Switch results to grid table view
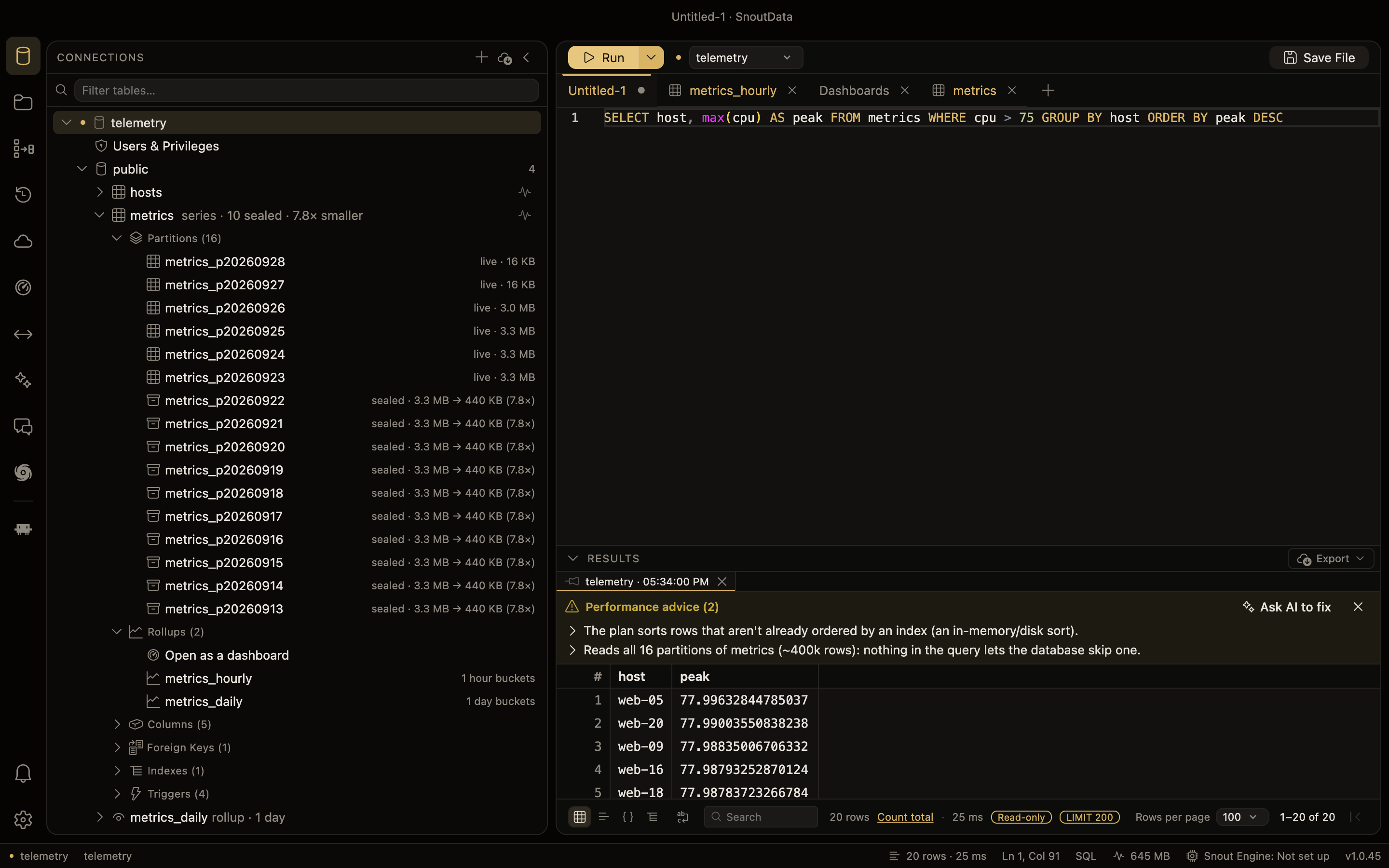The height and width of the screenshot is (868, 1389). (579, 816)
